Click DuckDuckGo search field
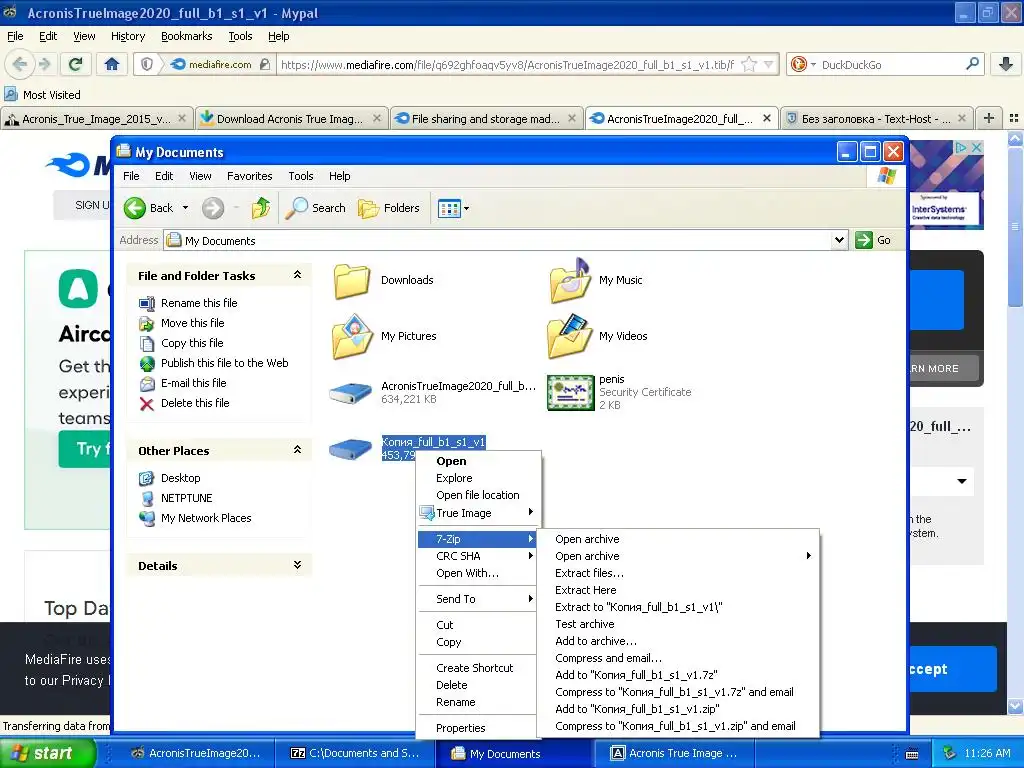 (891, 65)
